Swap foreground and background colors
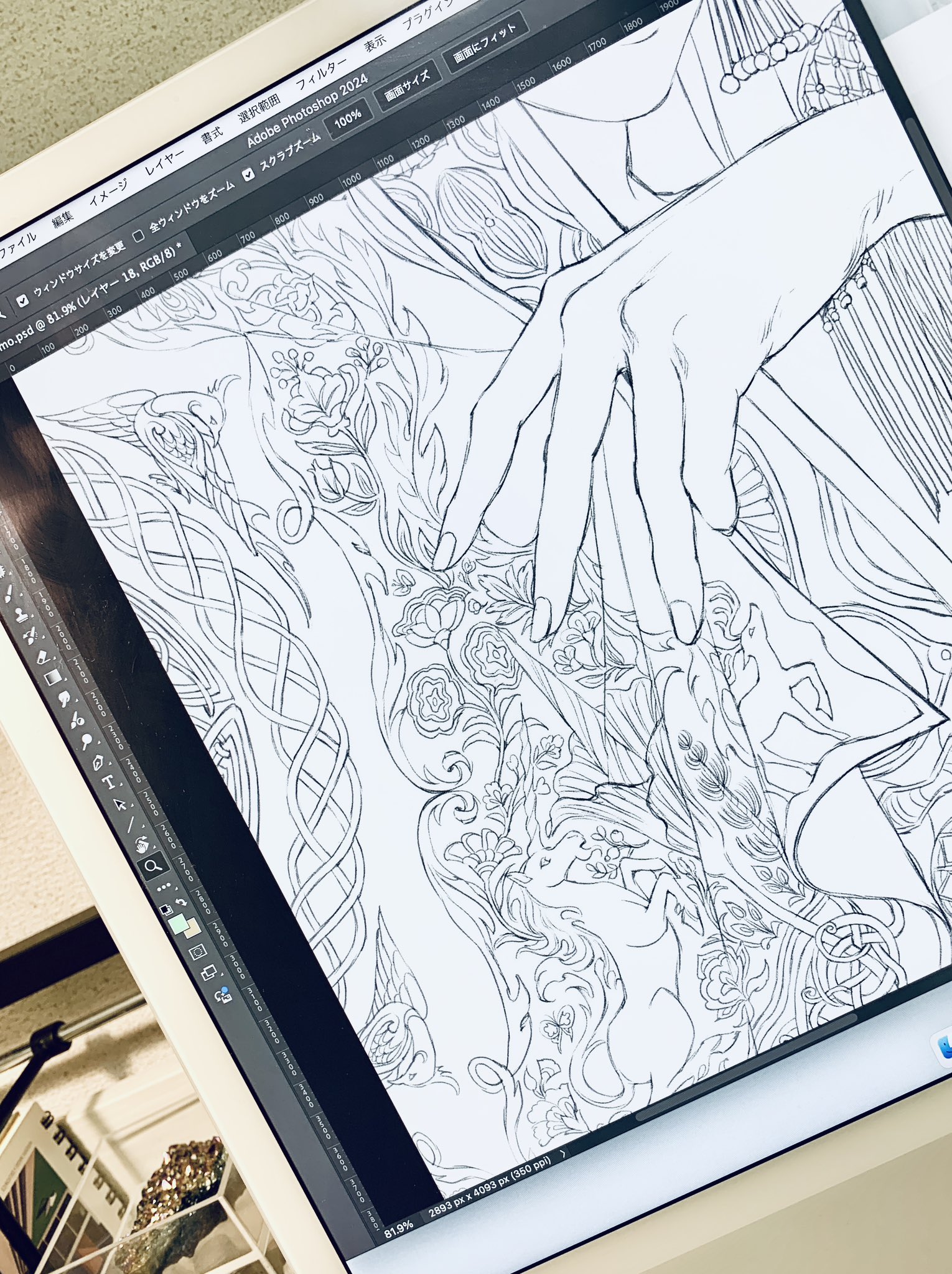 point(181,901)
